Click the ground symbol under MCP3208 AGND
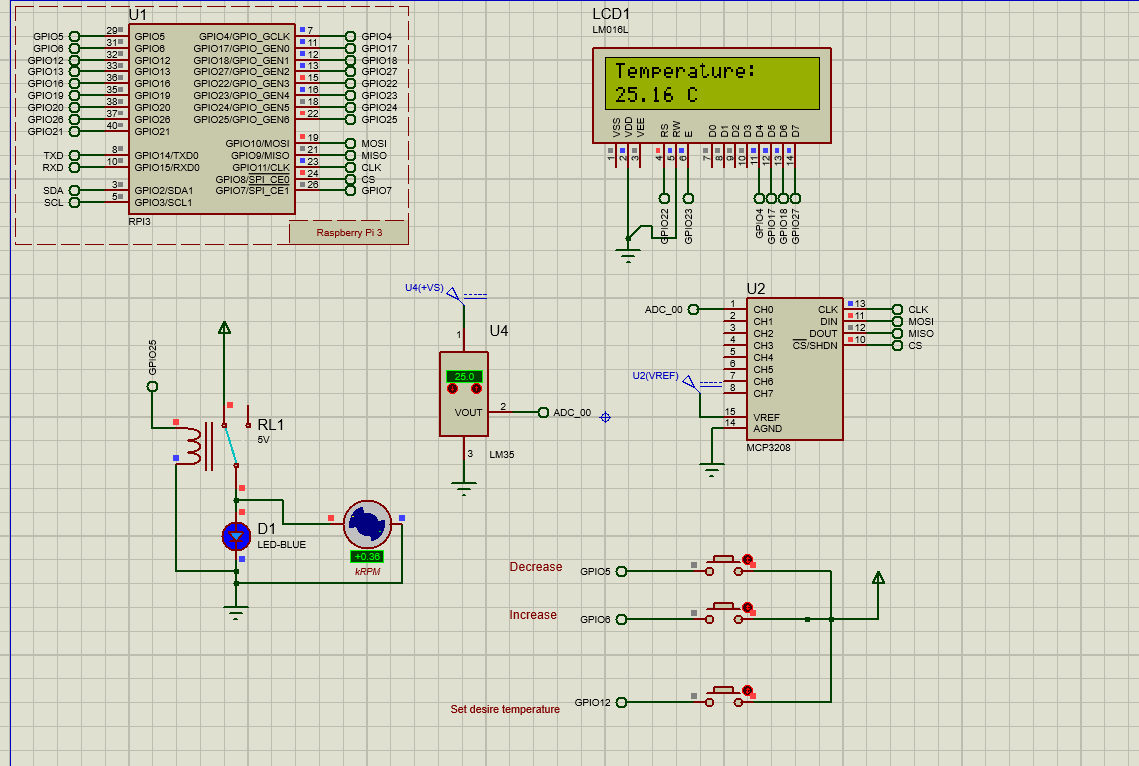The image size is (1139, 766). pyautogui.click(x=712, y=469)
